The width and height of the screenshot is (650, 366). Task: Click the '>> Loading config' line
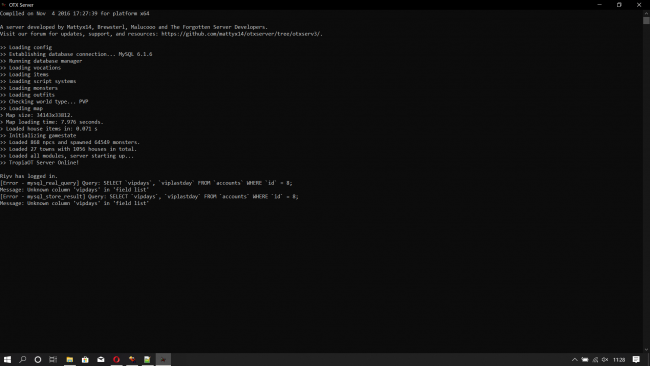tap(26, 47)
